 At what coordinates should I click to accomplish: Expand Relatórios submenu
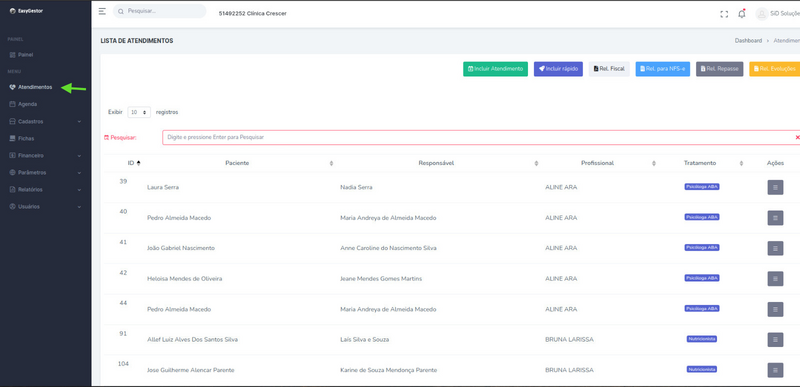(45, 190)
